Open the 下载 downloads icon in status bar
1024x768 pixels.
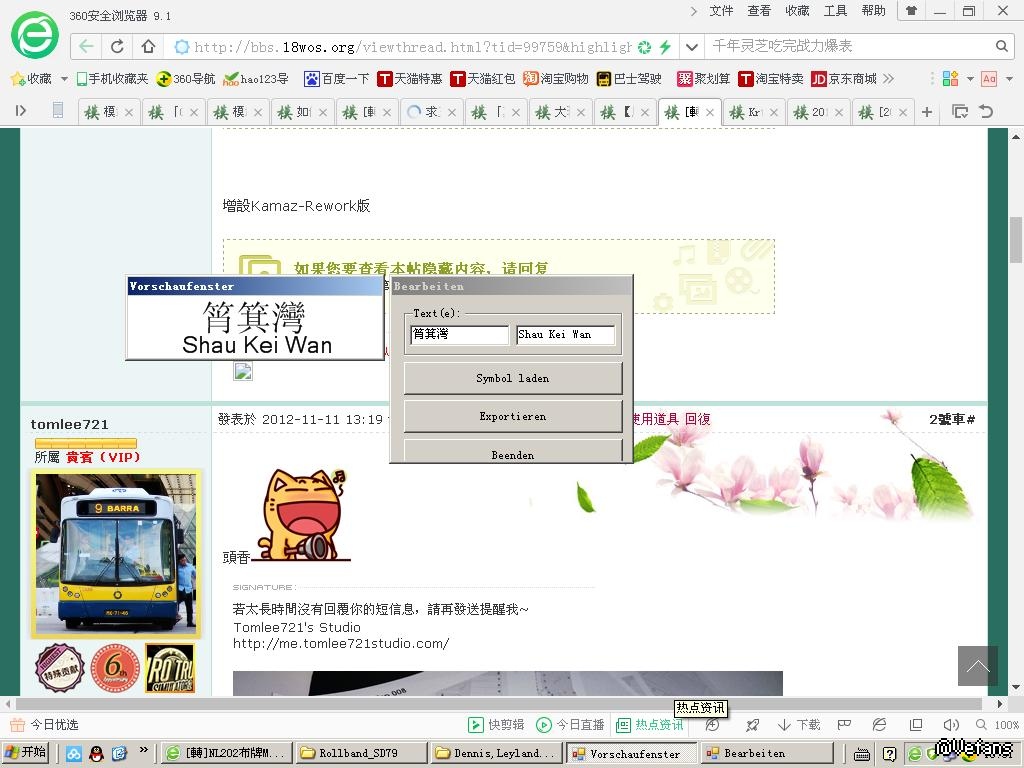click(x=799, y=725)
